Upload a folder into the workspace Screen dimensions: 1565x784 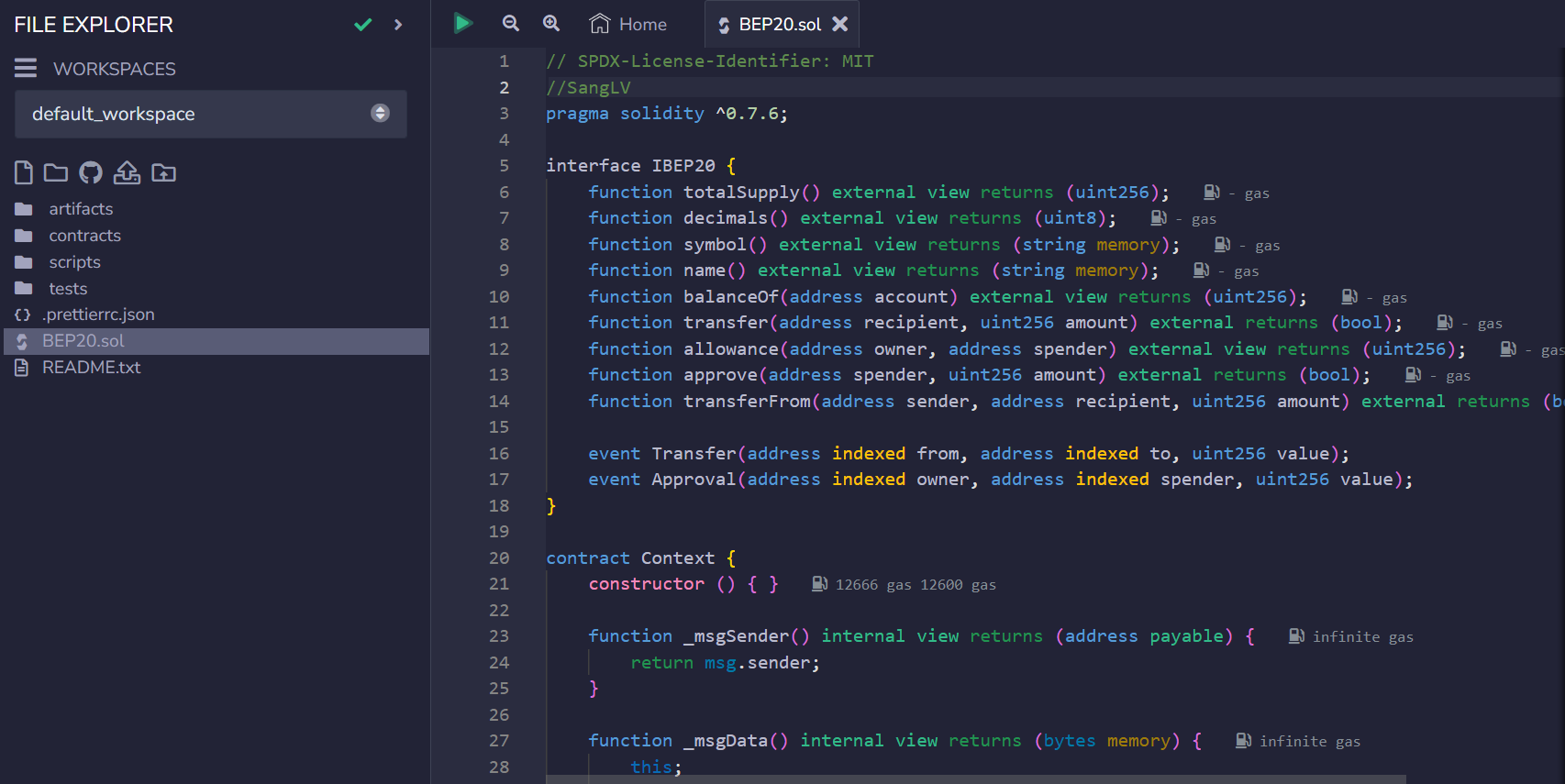click(163, 172)
